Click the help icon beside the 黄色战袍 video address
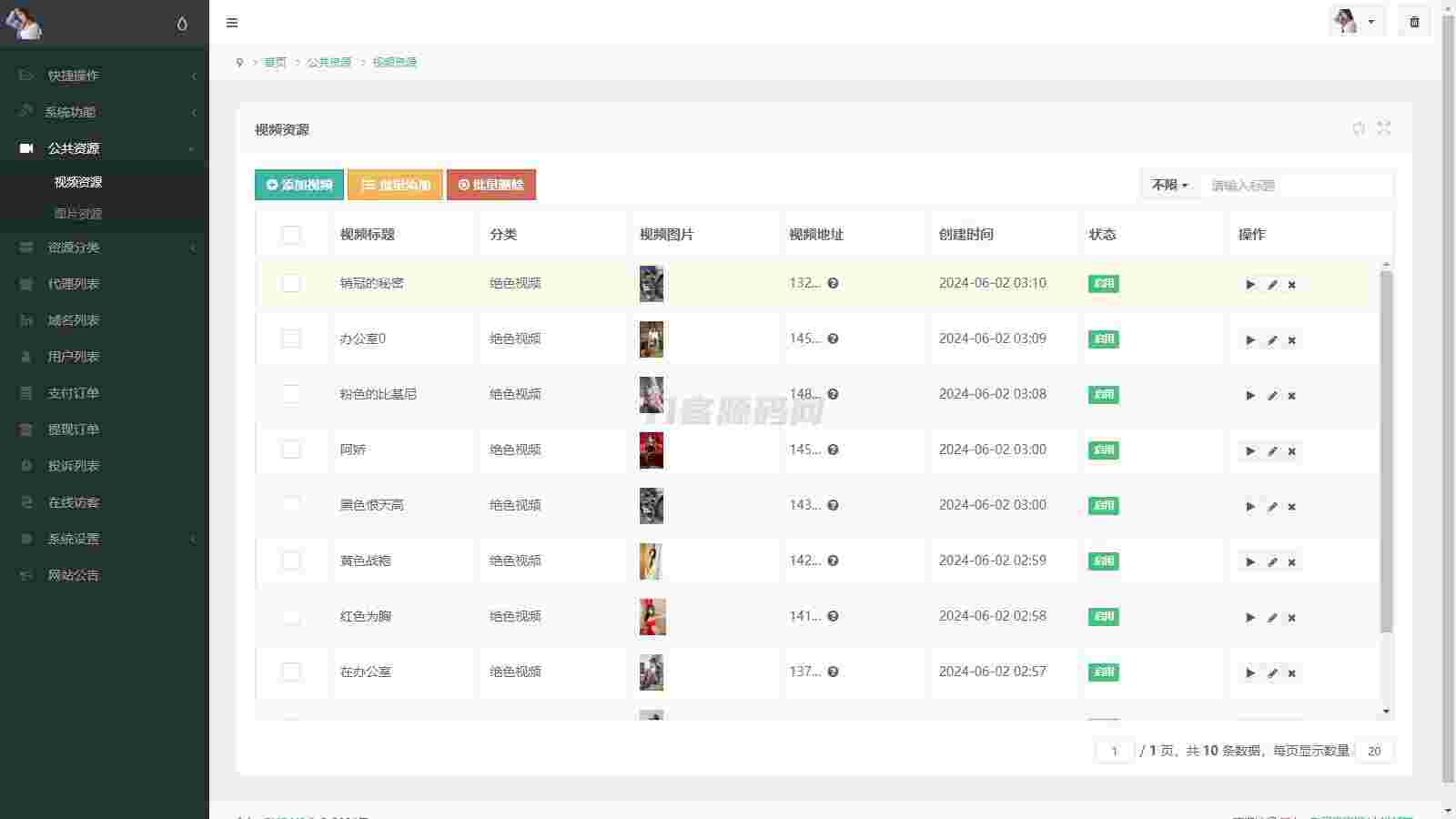 (x=833, y=561)
